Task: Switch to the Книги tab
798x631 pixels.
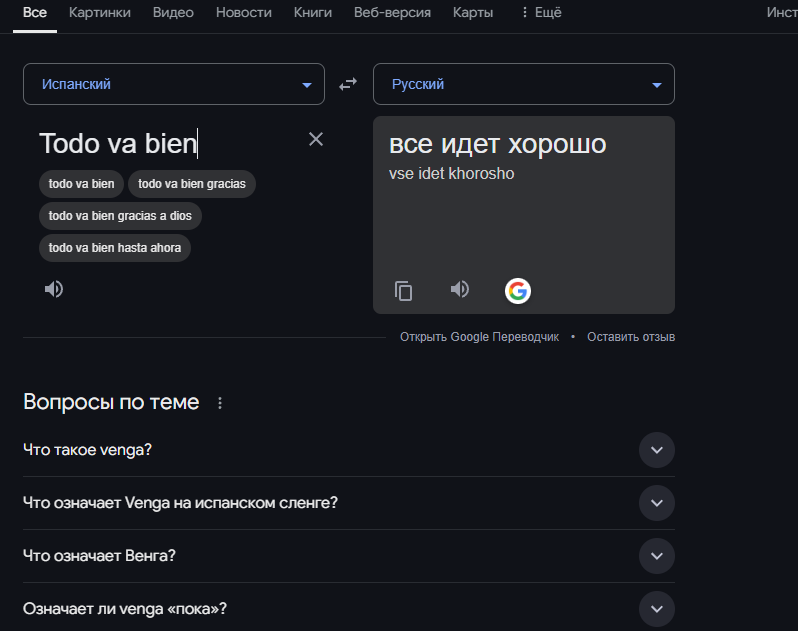Action: 312,12
